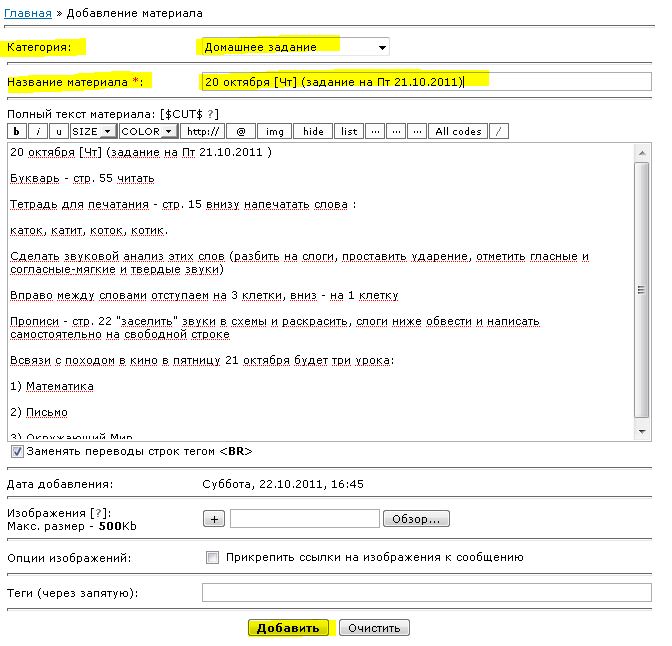
Task: Apply underline with the u button
Action: tap(59, 132)
